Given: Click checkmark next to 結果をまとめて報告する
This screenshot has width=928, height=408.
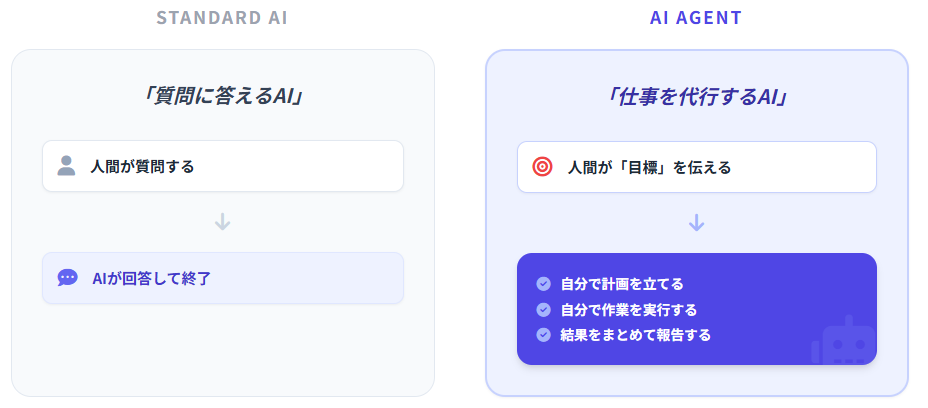Looking at the screenshot, I should pos(543,335).
